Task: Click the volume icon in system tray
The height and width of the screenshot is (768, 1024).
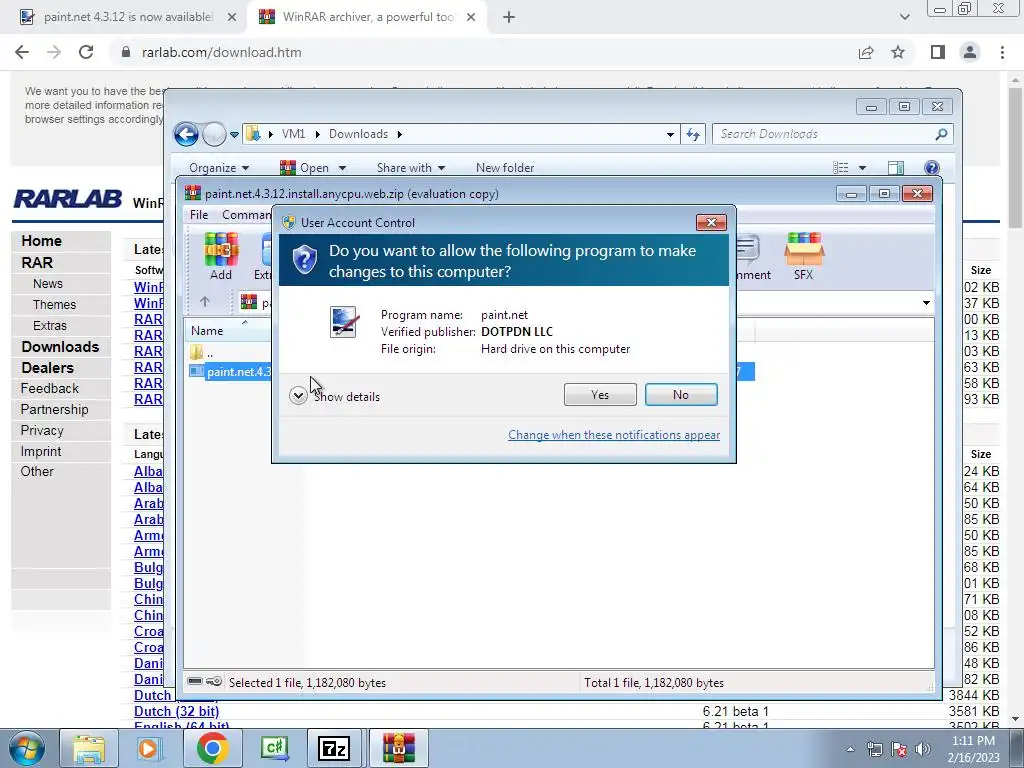Action: [923, 749]
